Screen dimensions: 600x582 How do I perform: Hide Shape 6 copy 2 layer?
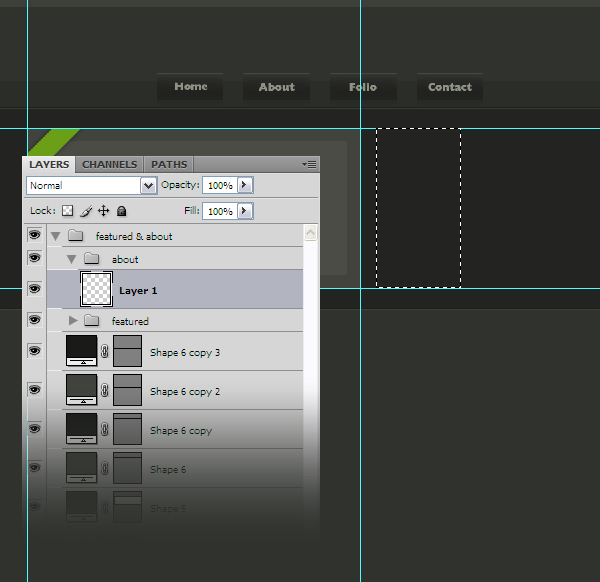click(x=34, y=390)
